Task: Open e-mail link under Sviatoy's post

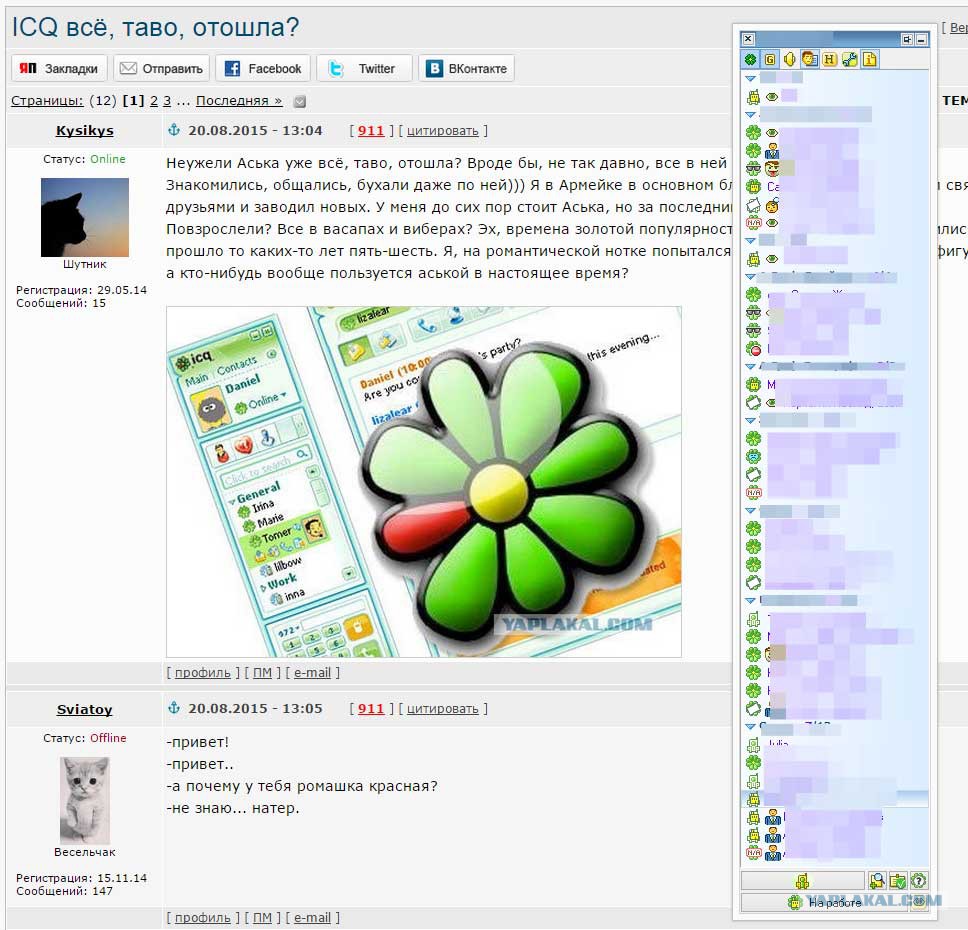Action: 312,918
